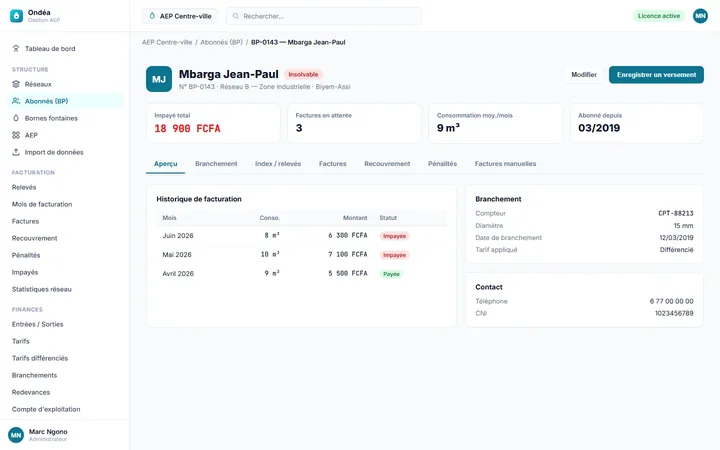Click the Ondéa water drop logo

coord(16,16)
